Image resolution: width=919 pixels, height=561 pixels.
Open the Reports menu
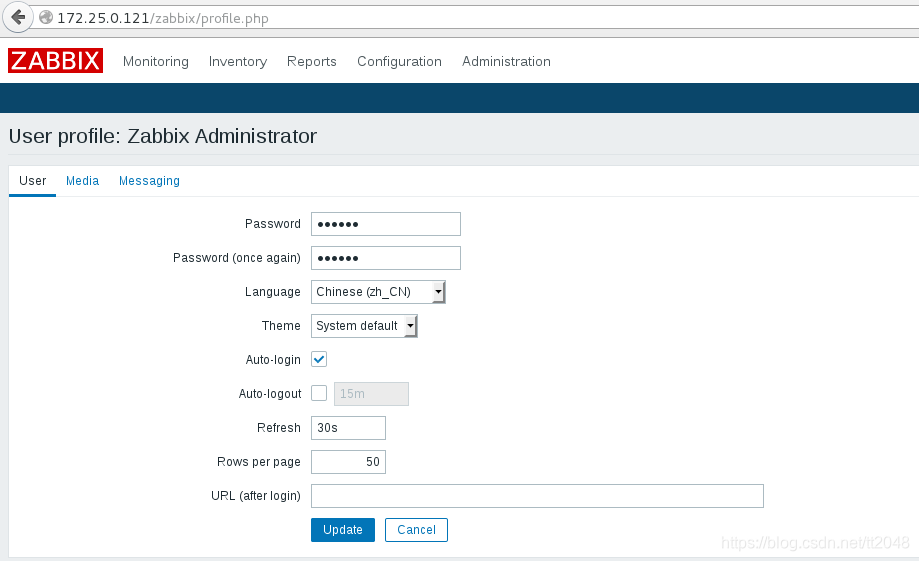click(312, 62)
